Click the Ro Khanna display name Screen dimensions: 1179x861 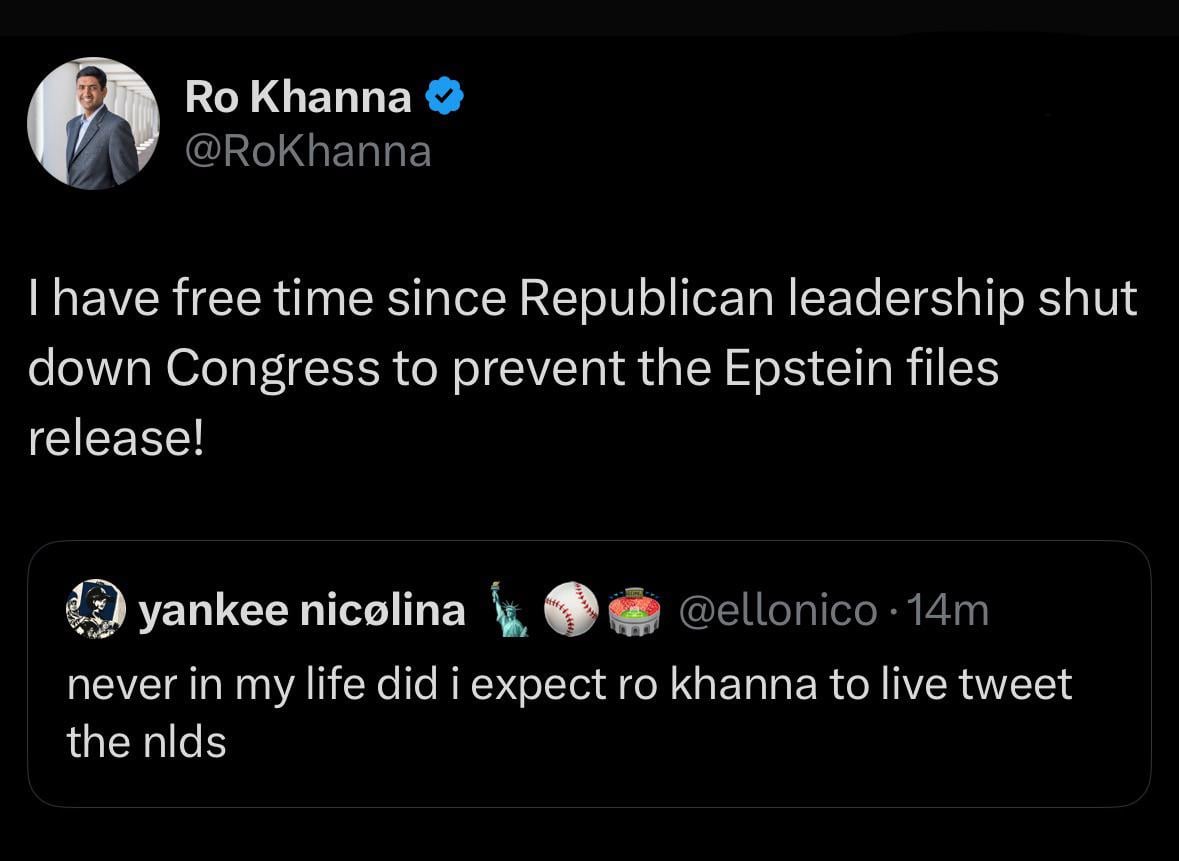coord(298,97)
